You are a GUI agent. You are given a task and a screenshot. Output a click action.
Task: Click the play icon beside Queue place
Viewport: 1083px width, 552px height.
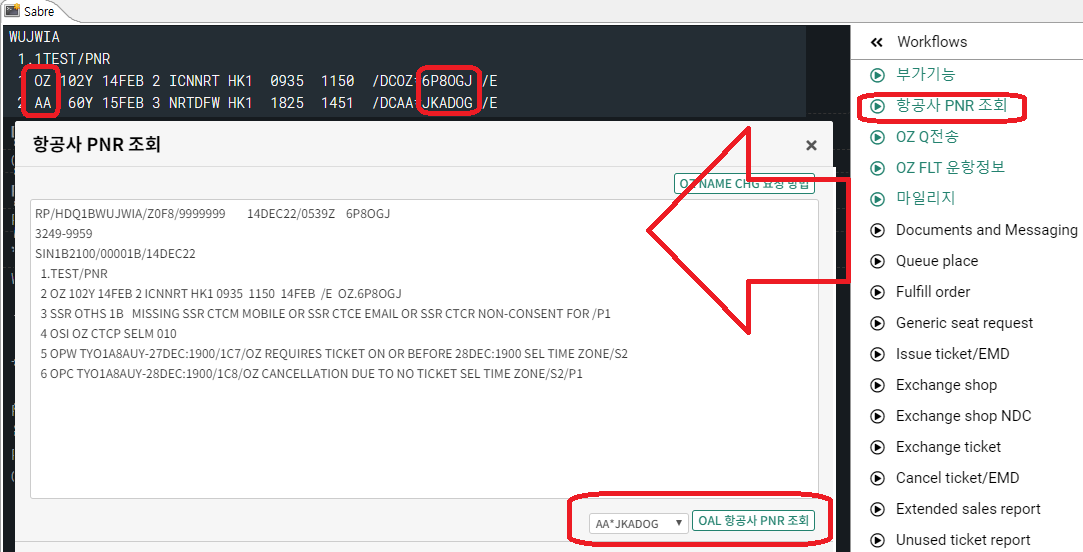(x=878, y=261)
